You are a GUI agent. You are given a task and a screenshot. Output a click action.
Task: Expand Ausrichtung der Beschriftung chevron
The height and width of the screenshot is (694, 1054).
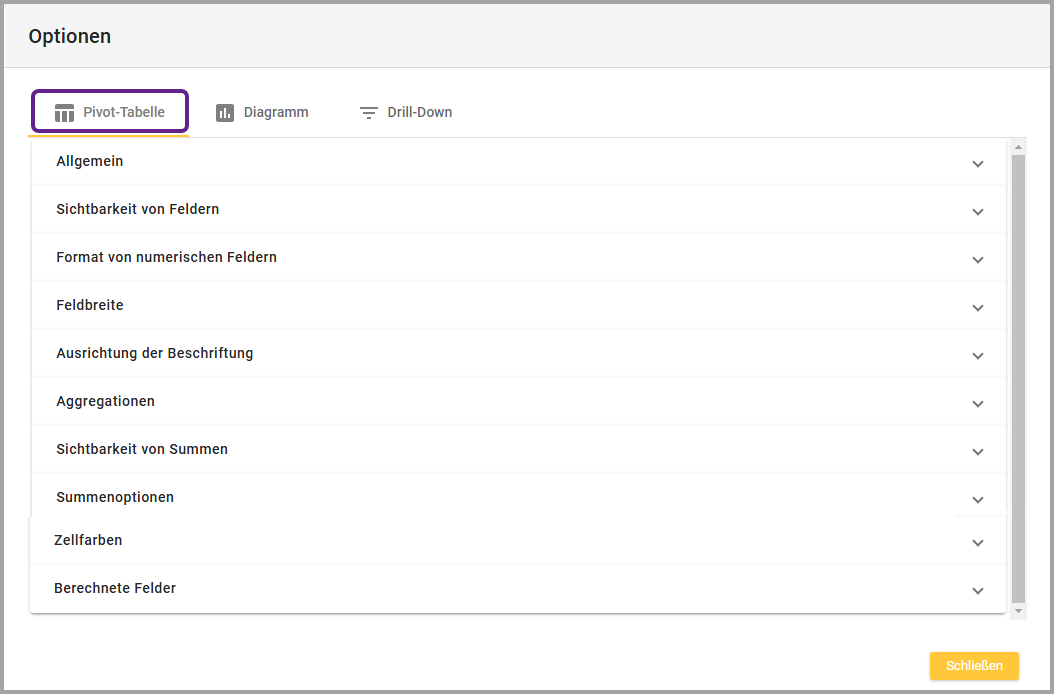coord(977,356)
